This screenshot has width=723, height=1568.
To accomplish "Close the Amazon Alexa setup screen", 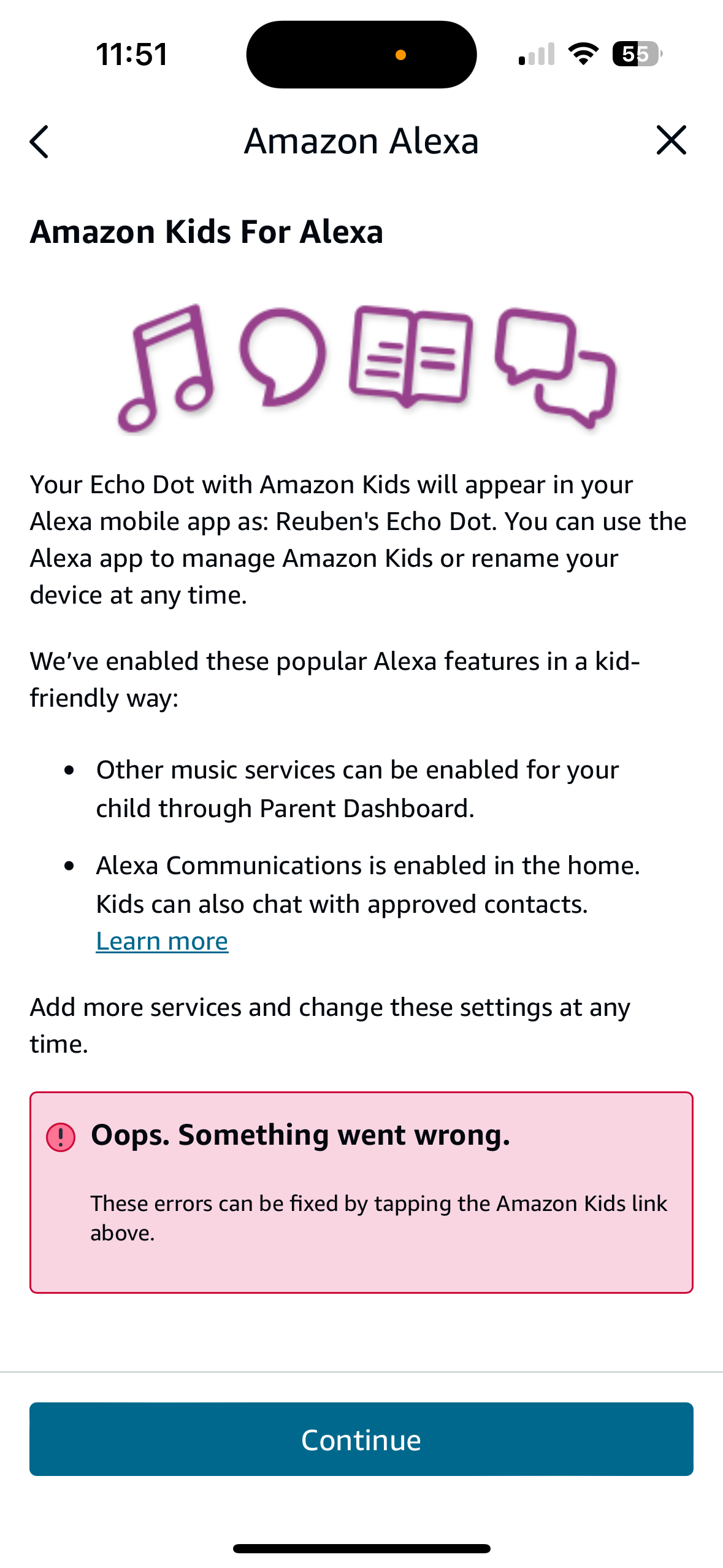I will [671, 140].
